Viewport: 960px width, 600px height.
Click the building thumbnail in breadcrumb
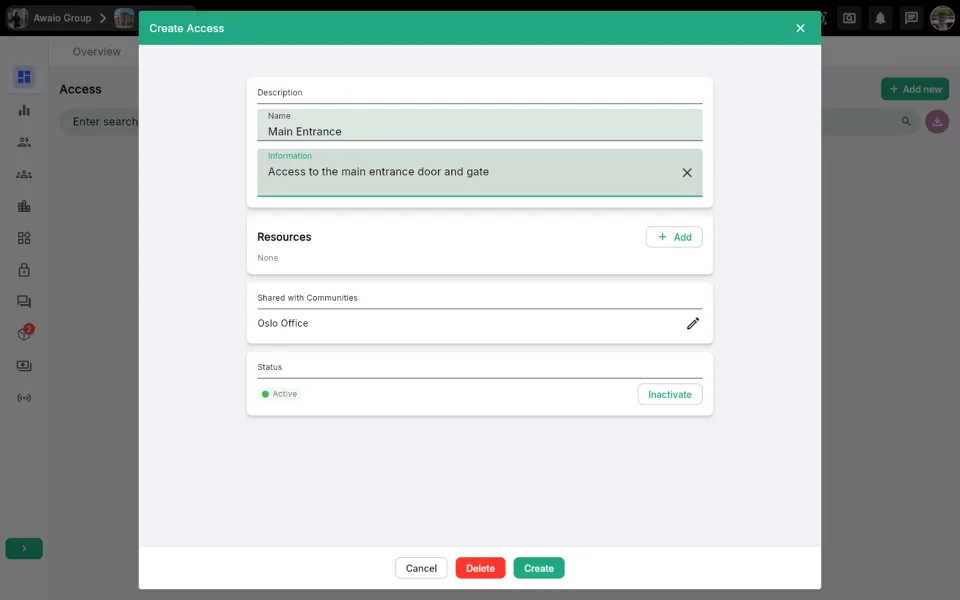pyautogui.click(x=124, y=18)
